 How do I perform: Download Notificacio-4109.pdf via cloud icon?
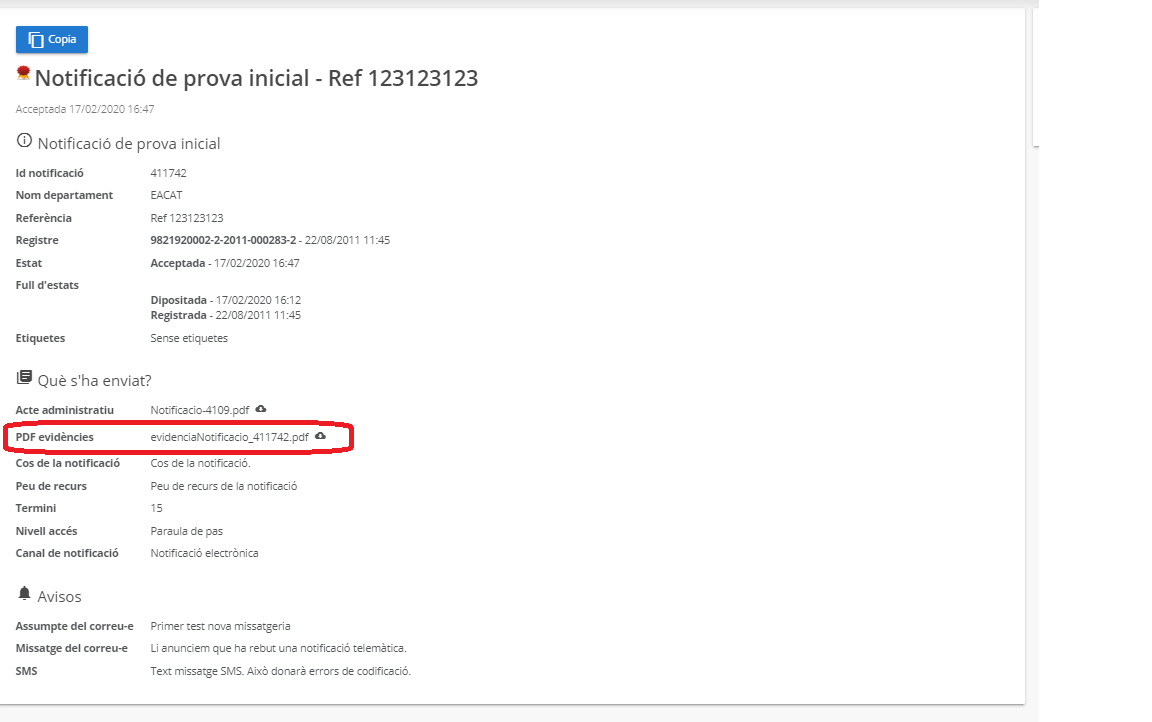point(261,409)
